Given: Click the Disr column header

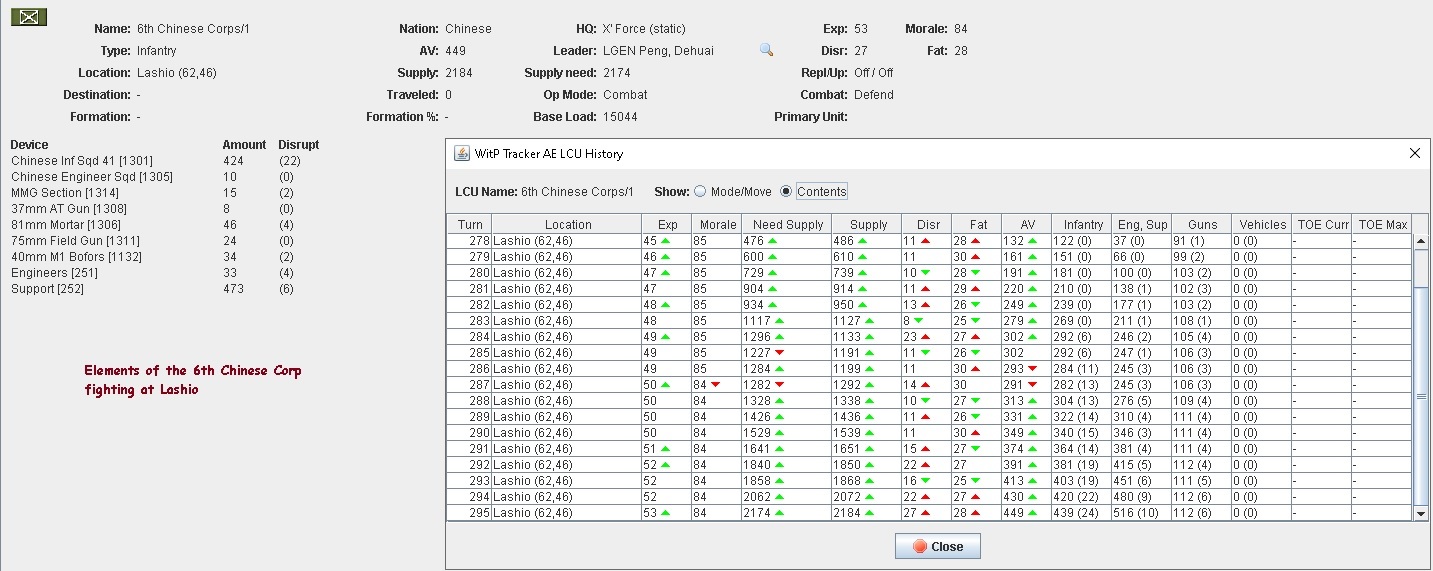Looking at the screenshot, I should [926, 224].
